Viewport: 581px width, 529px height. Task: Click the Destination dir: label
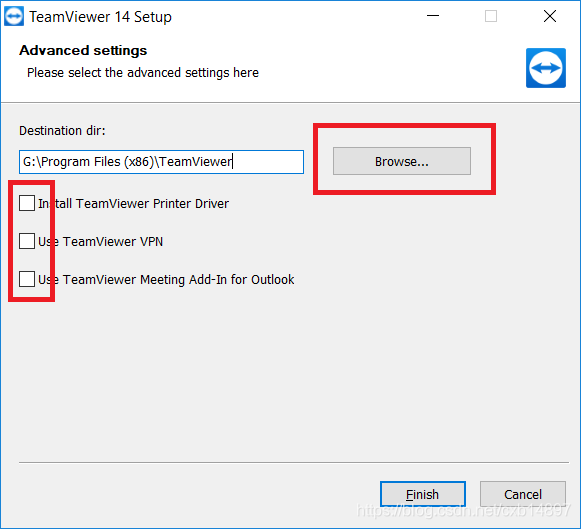tap(62, 131)
